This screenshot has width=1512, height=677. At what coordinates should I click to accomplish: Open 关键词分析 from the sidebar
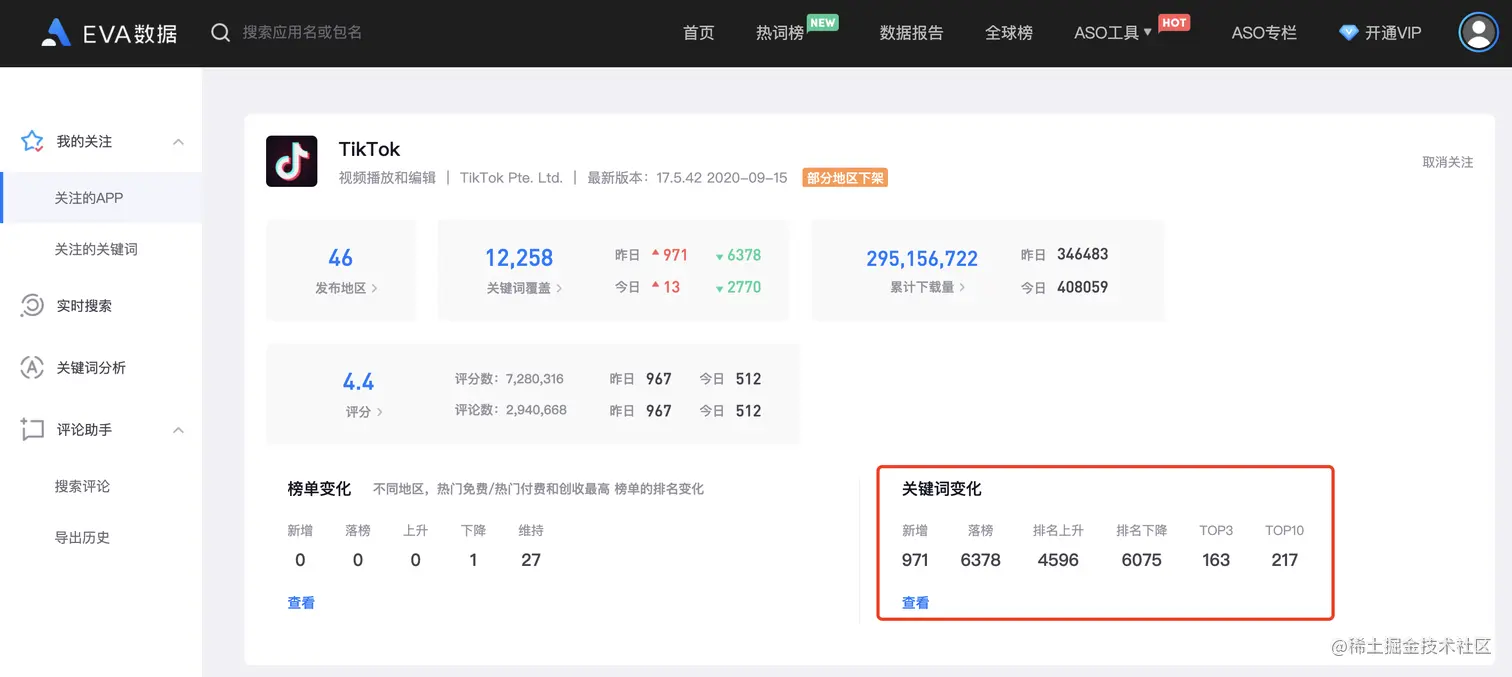[x=91, y=368]
